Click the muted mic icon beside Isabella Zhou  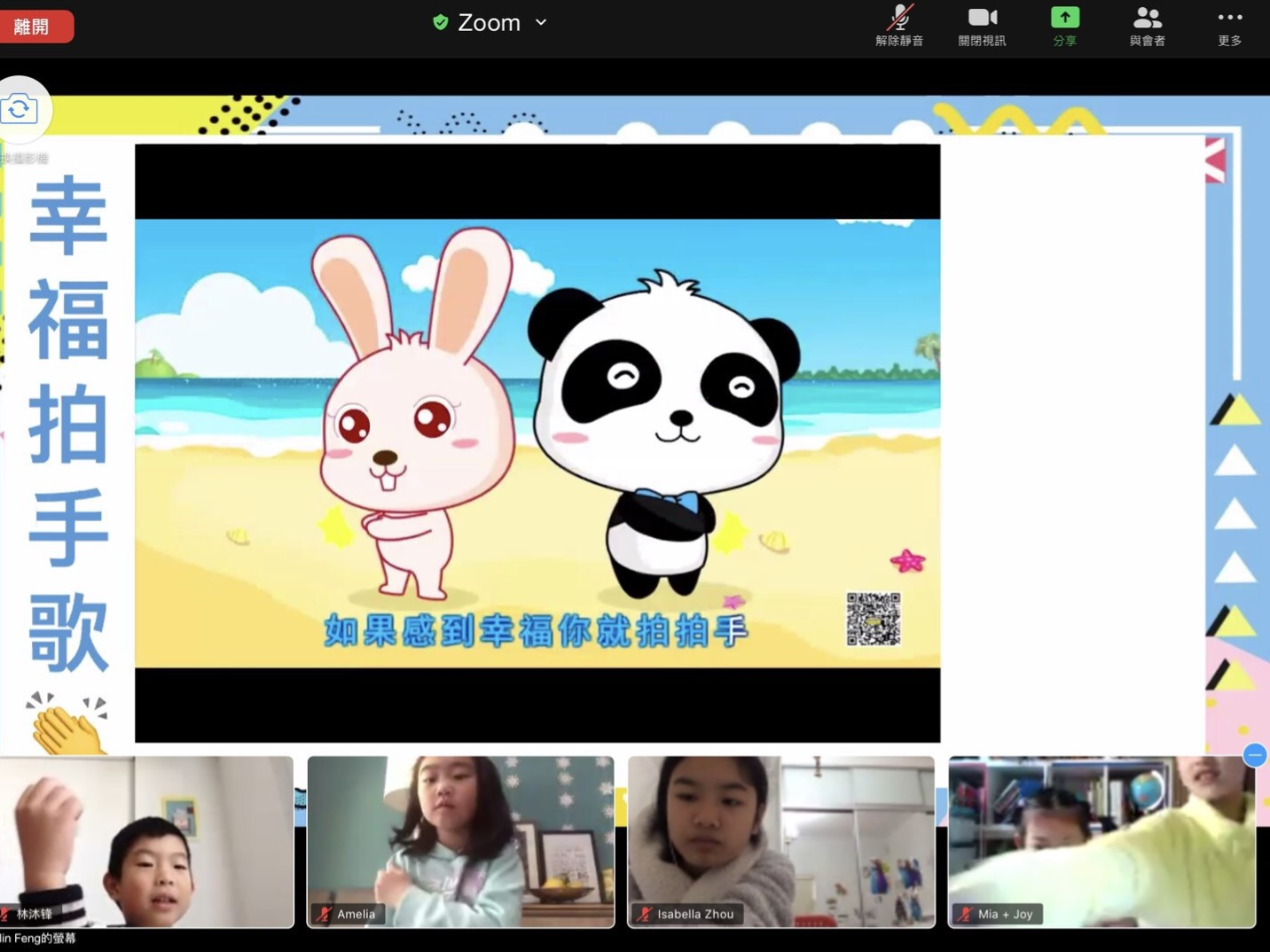645,914
